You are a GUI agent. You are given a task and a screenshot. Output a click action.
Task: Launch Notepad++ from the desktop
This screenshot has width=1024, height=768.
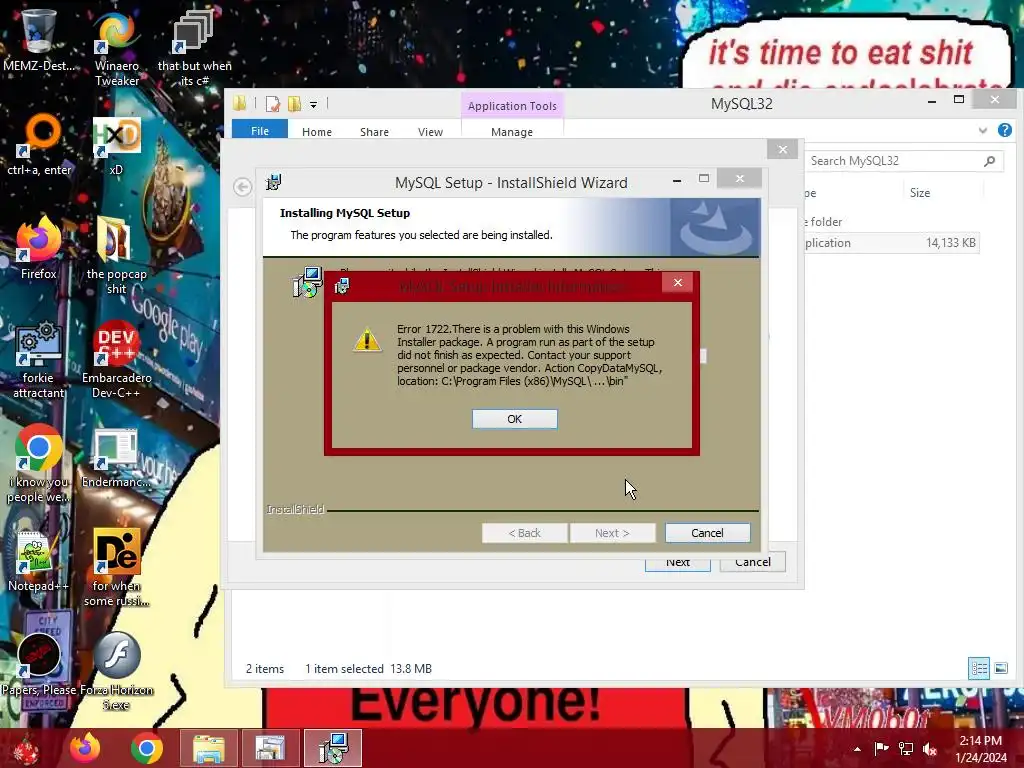[38, 560]
